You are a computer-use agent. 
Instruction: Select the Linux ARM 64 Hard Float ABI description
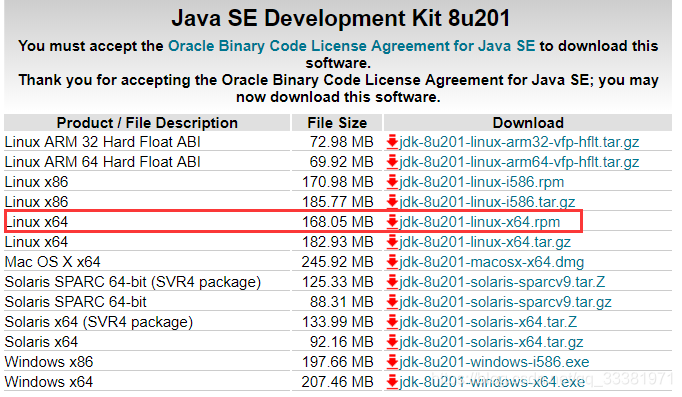(x=103, y=162)
